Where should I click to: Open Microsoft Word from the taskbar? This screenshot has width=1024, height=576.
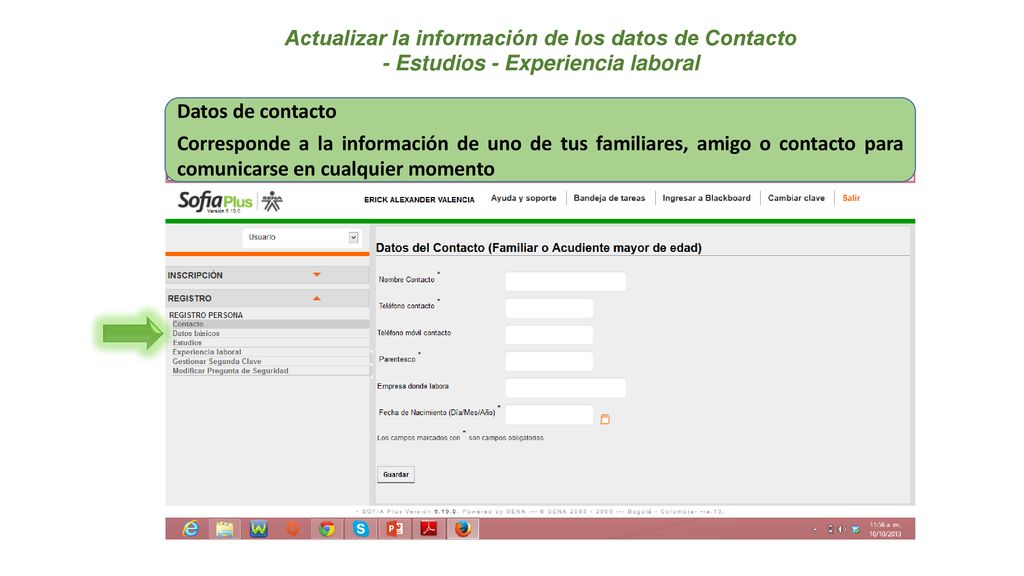(x=259, y=529)
